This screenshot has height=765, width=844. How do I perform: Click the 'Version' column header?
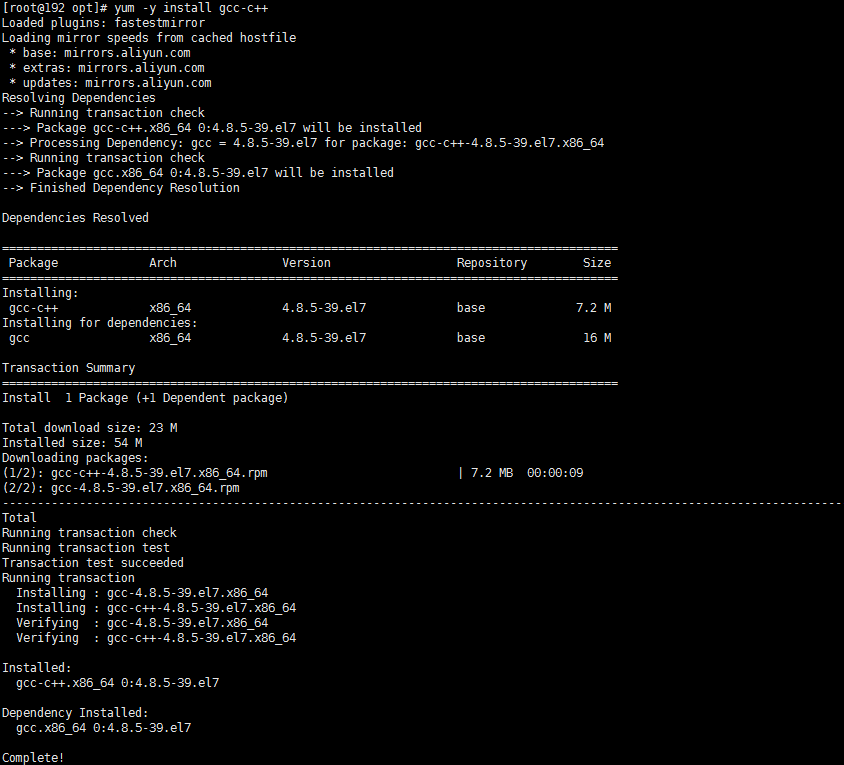pos(306,262)
